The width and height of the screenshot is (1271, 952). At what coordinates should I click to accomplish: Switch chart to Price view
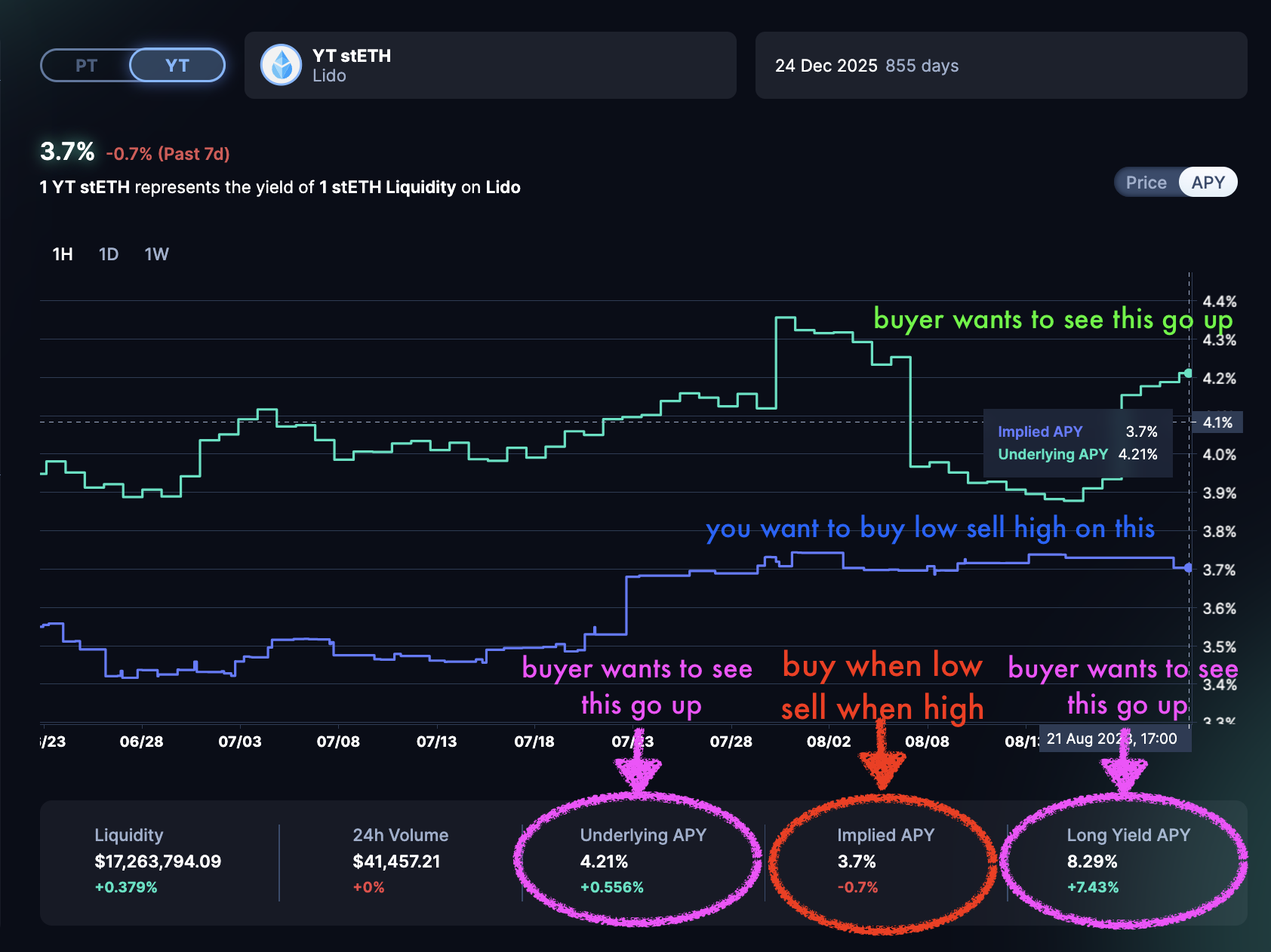click(1146, 183)
